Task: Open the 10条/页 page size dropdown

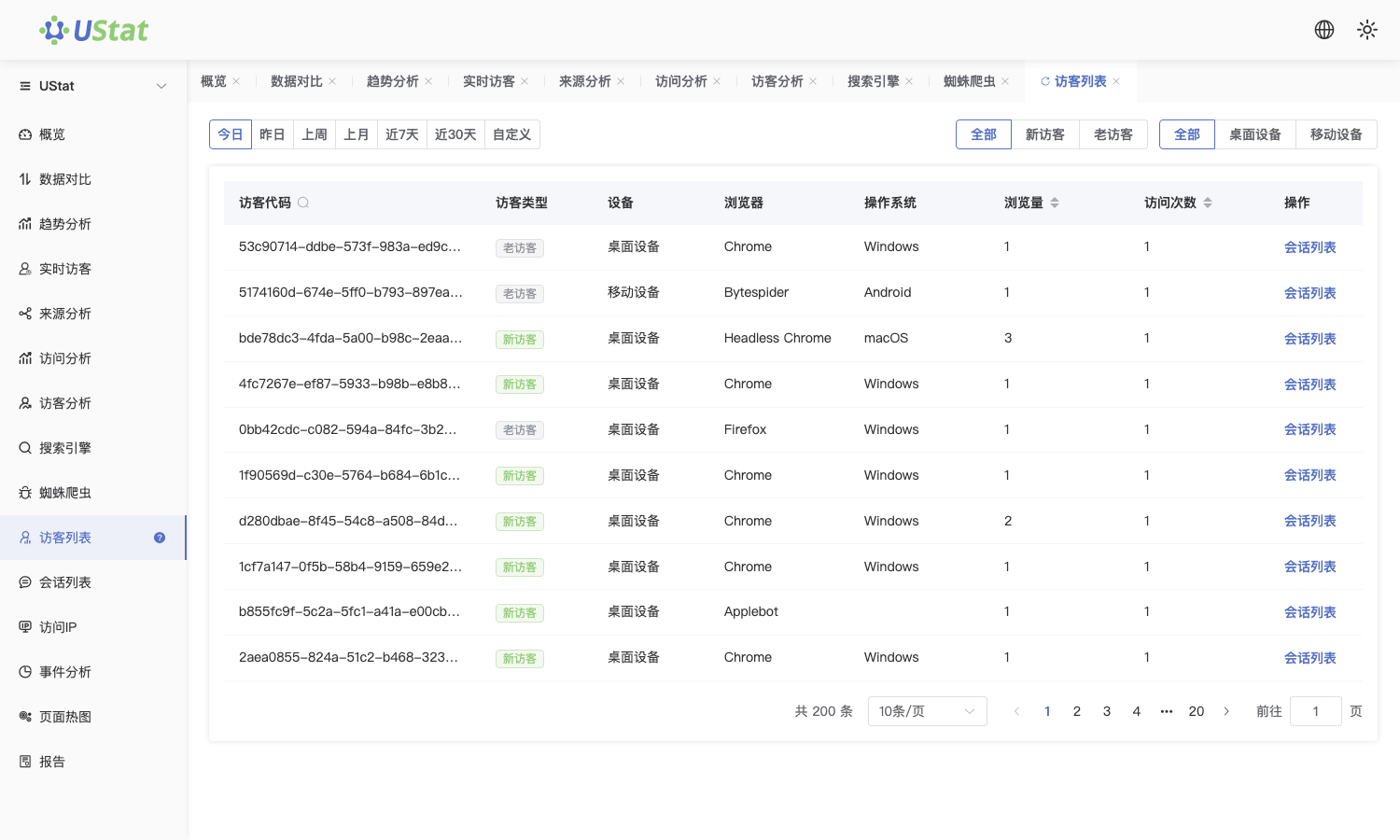Action: point(928,711)
